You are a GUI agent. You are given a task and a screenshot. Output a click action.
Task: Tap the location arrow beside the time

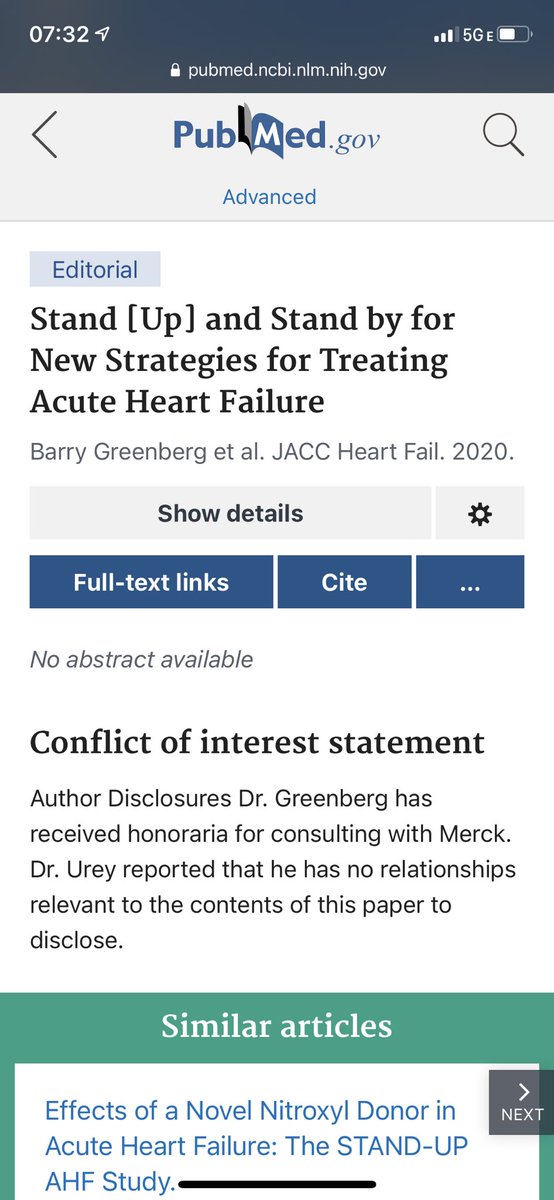pos(103,35)
